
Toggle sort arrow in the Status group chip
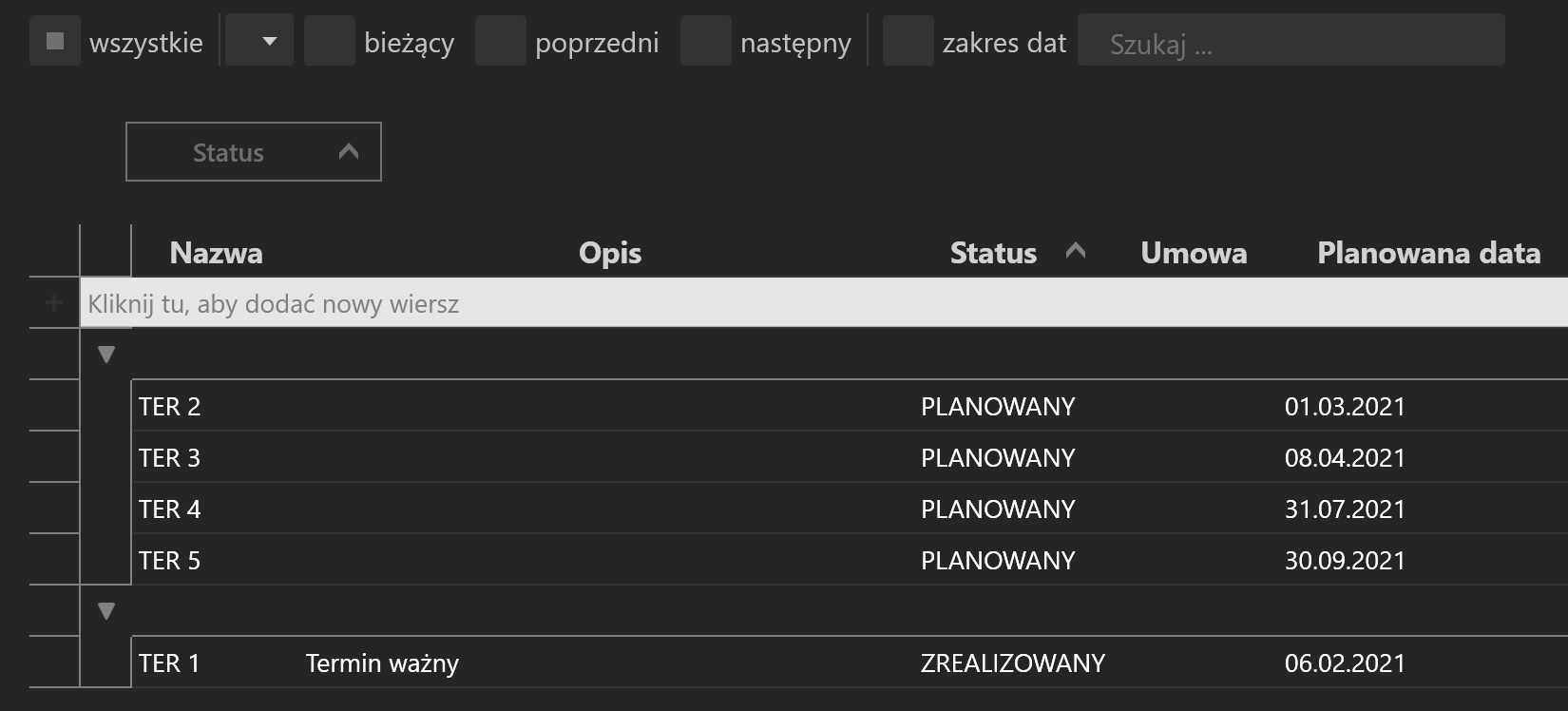[x=349, y=151]
